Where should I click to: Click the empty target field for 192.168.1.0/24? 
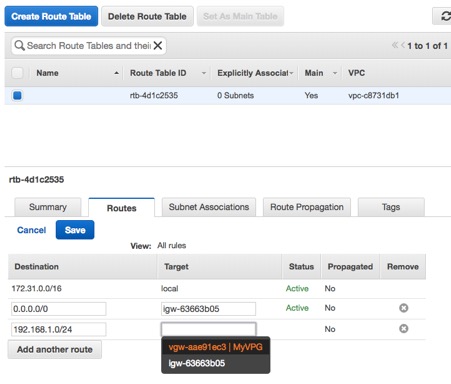click(208, 329)
